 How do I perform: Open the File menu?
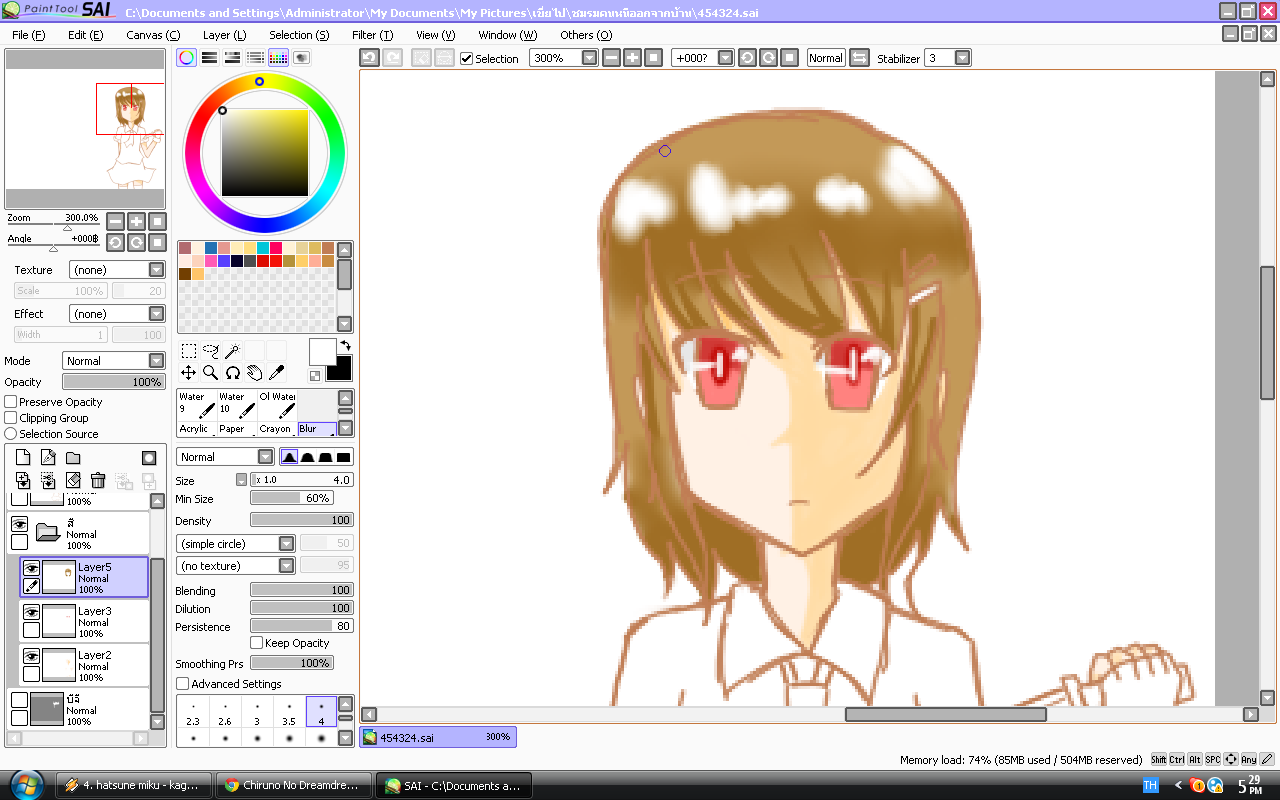tap(28, 35)
